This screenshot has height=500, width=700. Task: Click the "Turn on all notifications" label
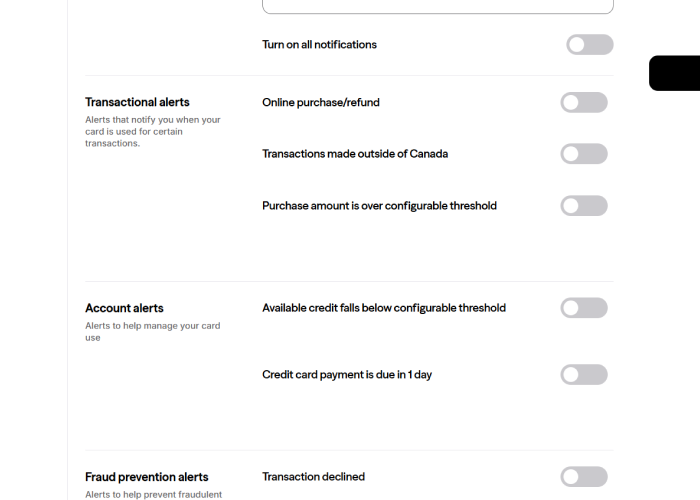[319, 45]
